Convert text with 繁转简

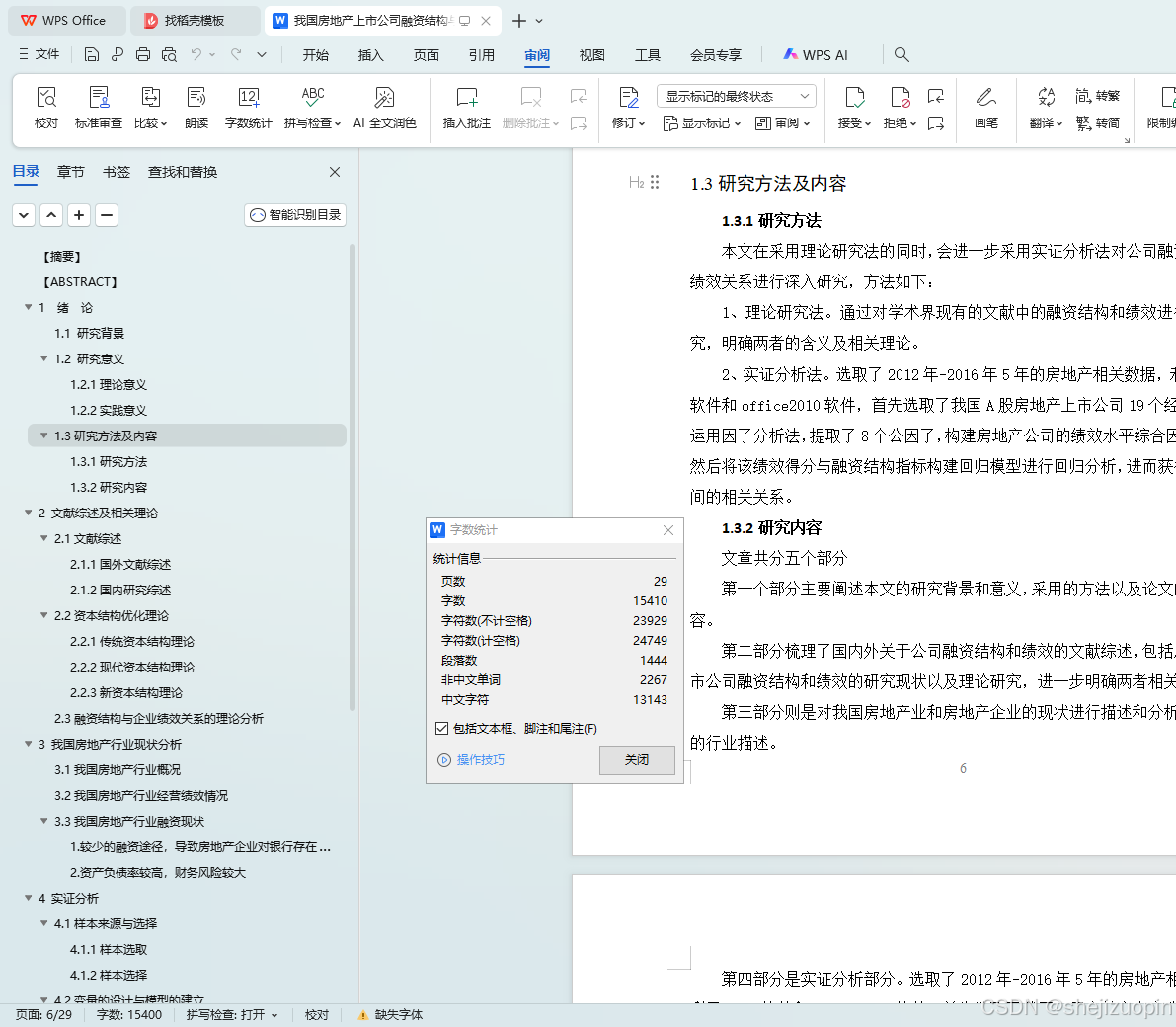1097,123
